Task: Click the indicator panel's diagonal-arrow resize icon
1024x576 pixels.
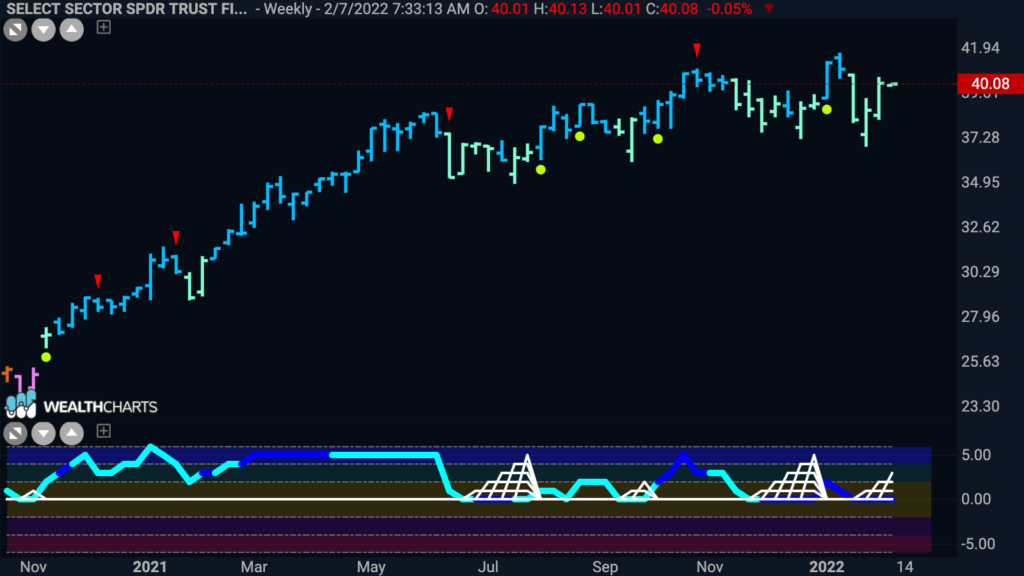Action: coord(15,433)
